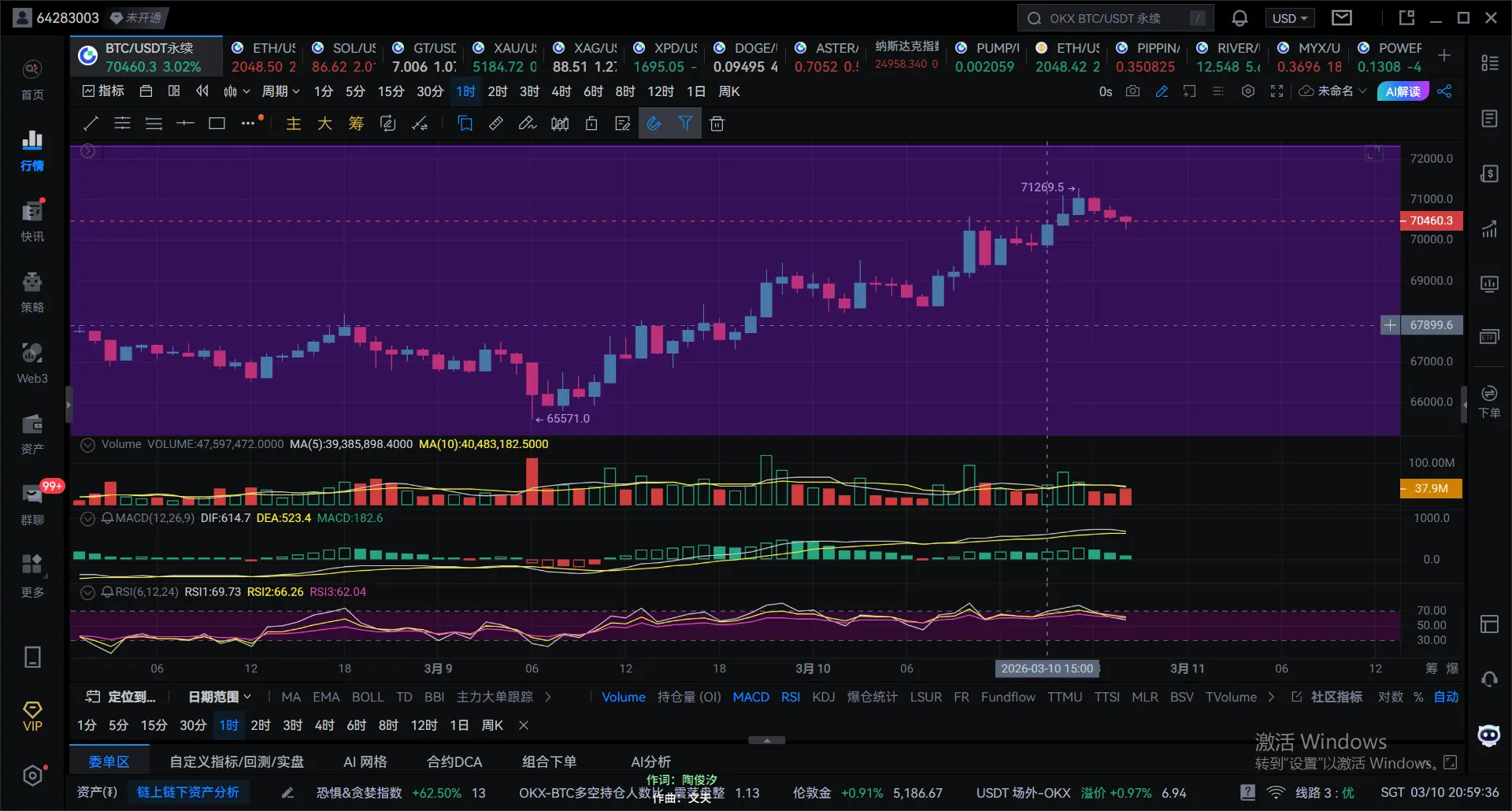Screen dimensions: 1512x811
Task: Click the 指标 indicators button
Action: [x=103, y=91]
